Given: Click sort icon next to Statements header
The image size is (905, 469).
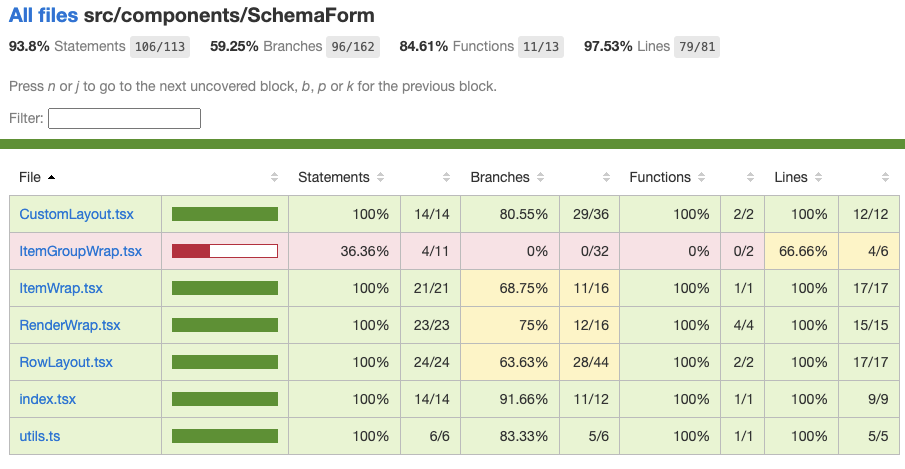Looking at the screenshot, I should [x=380, y=177].
